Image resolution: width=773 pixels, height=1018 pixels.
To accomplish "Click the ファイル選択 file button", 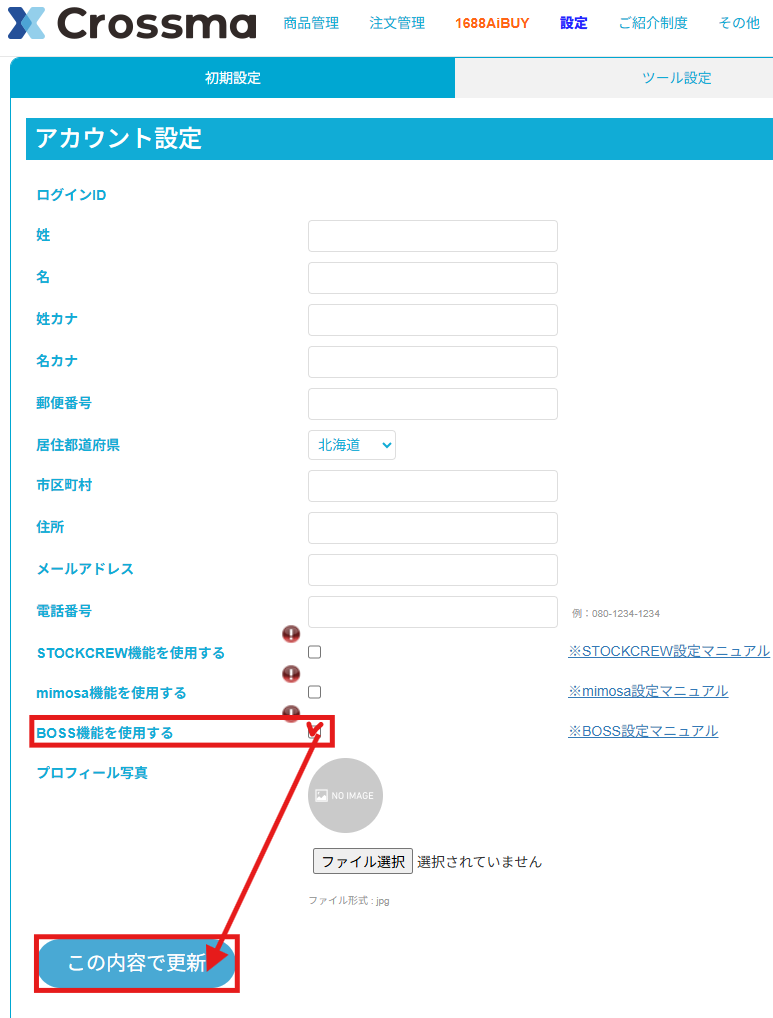I will 362,861.
